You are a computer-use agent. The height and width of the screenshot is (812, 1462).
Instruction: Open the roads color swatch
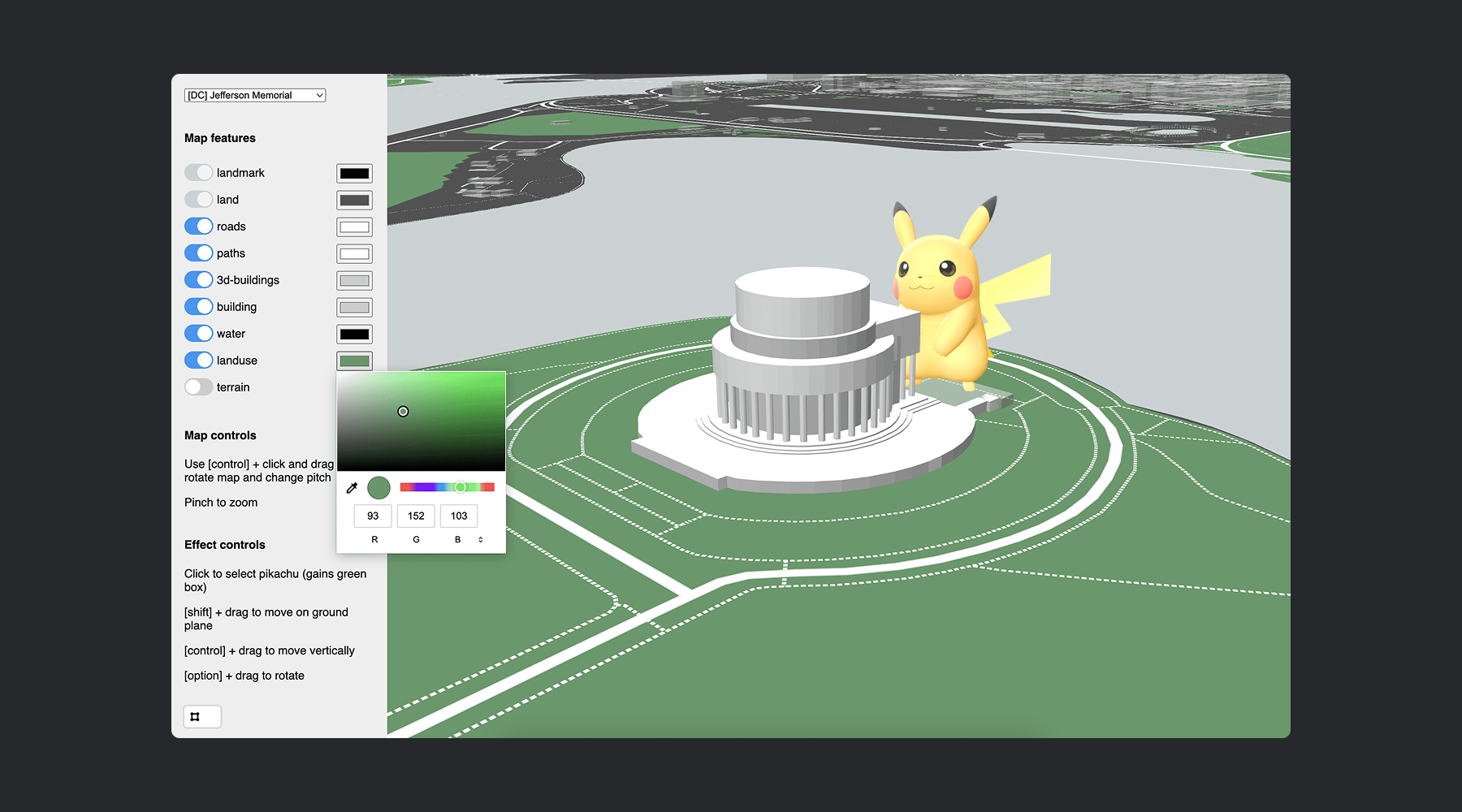pyautogui.click(x=354, y=227)
